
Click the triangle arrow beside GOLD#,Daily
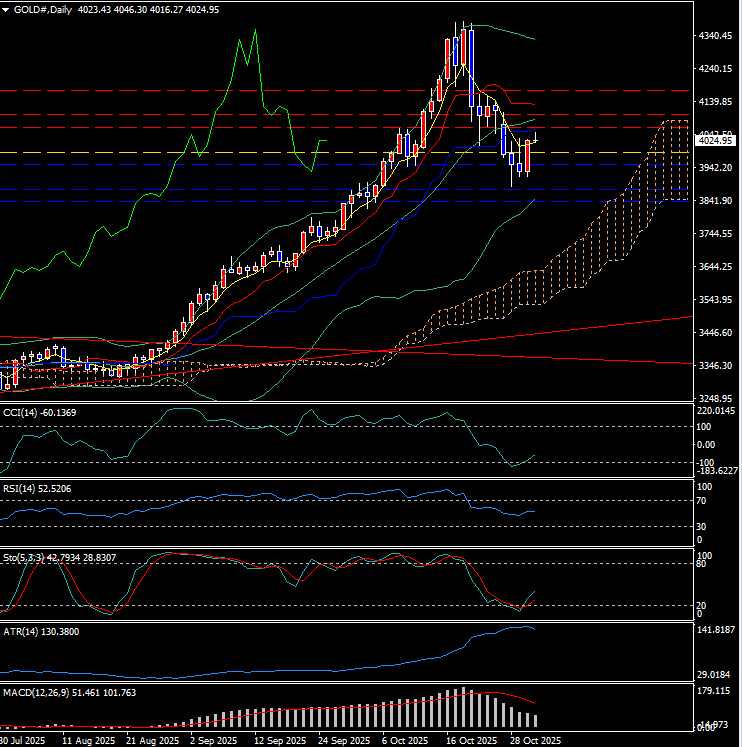point(6,8)
